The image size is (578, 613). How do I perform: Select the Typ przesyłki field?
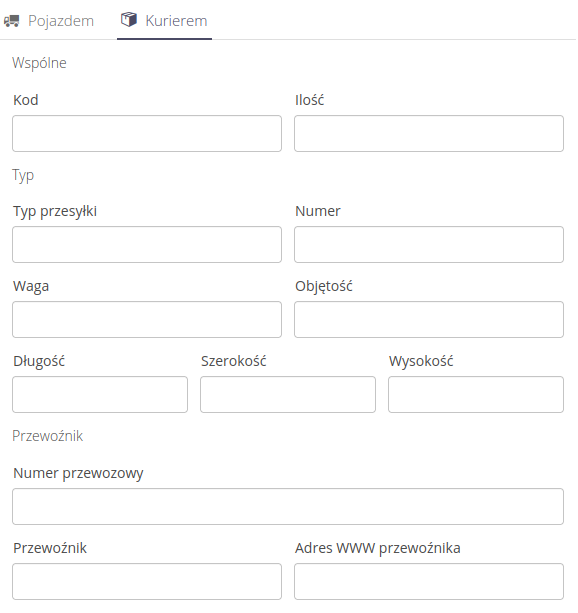pos(147,244)
